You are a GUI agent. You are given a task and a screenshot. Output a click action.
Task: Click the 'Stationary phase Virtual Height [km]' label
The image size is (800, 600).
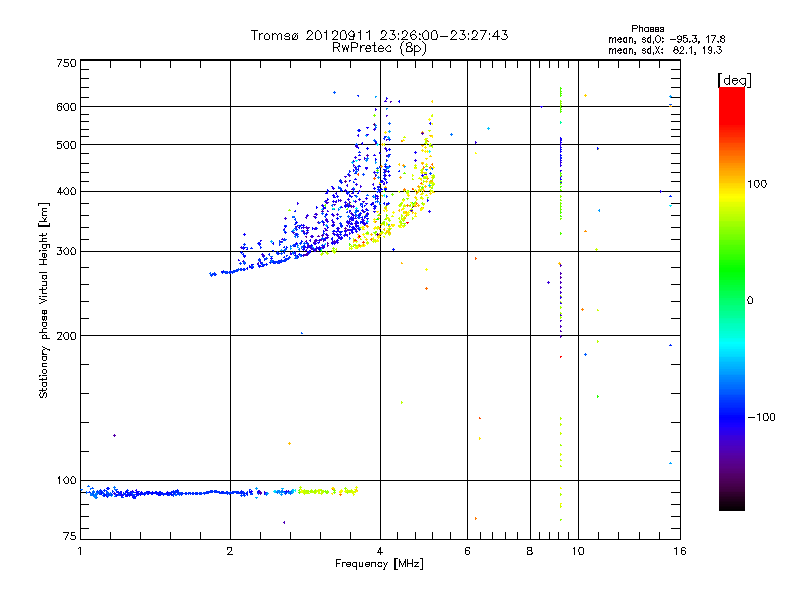[44, 300]
